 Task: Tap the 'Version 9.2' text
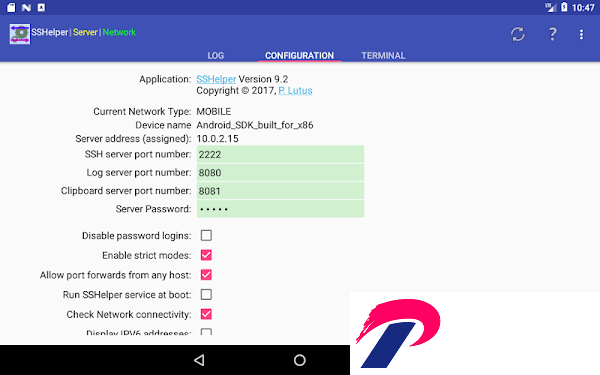(263, 79)
